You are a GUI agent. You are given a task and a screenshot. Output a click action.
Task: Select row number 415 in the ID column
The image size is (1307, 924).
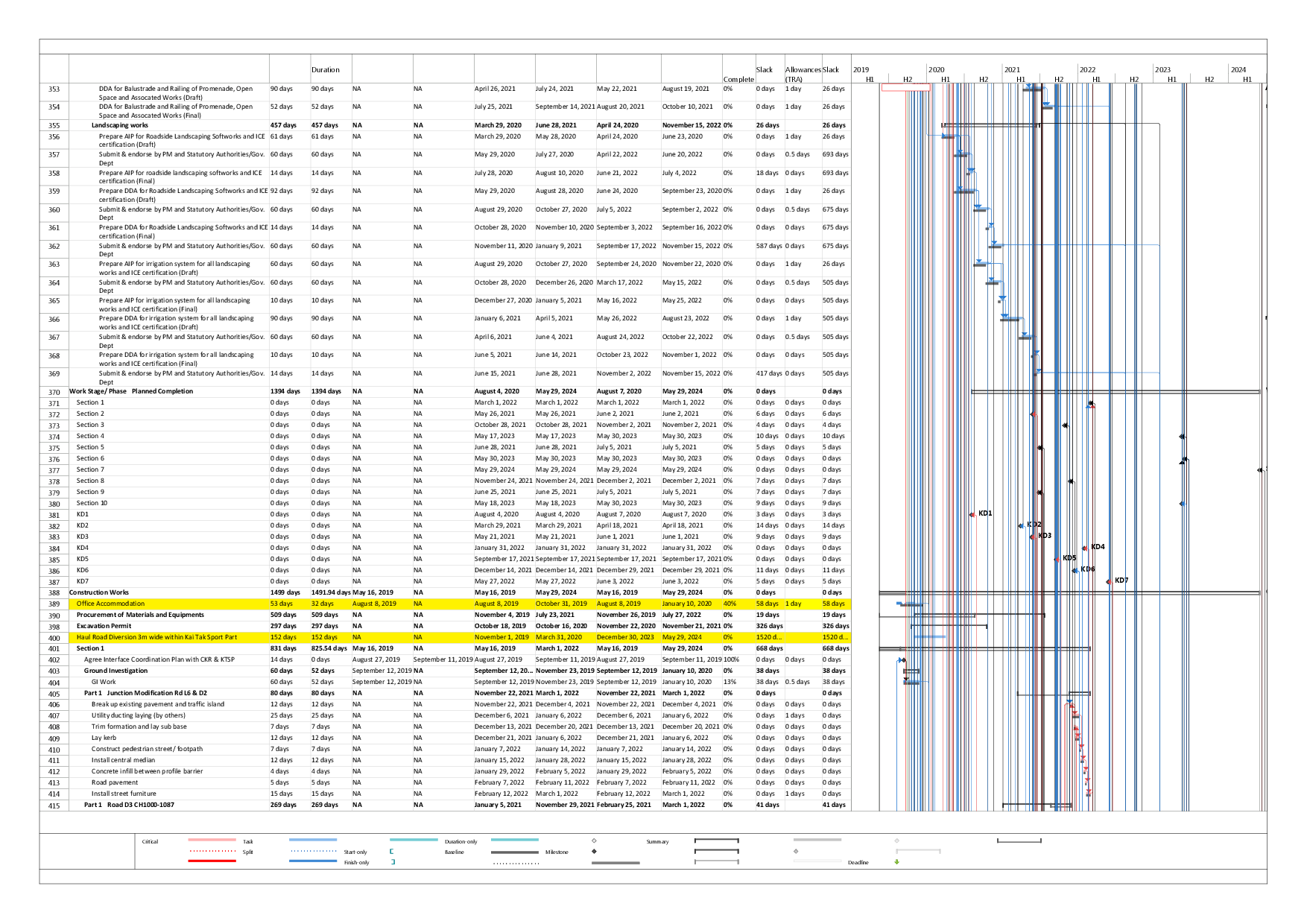point(54,806)
